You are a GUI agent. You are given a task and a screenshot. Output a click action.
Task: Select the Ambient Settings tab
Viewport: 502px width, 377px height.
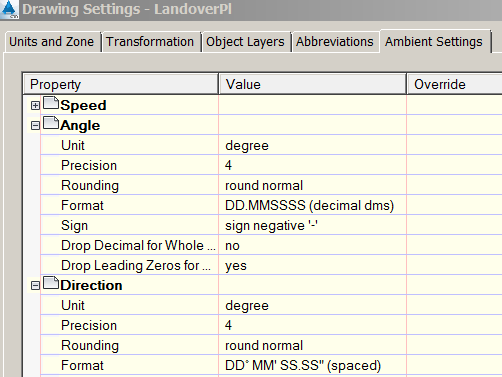click(x=434, y=42)
